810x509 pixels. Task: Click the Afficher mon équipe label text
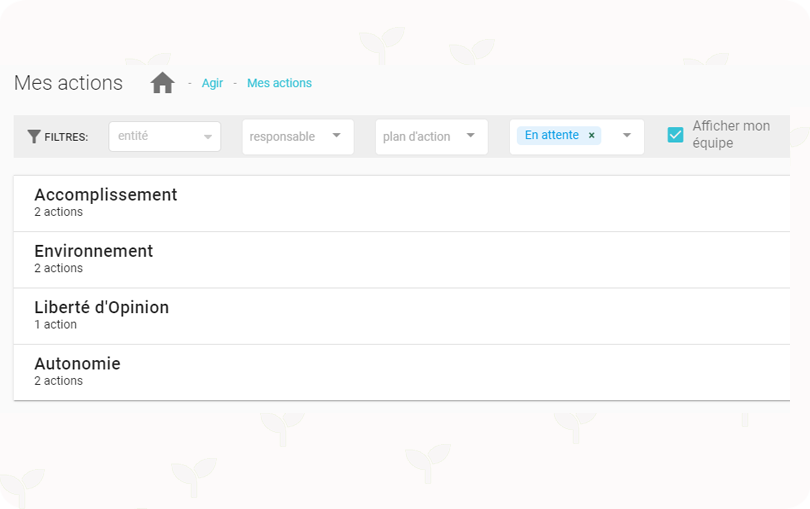coord(731,134)
